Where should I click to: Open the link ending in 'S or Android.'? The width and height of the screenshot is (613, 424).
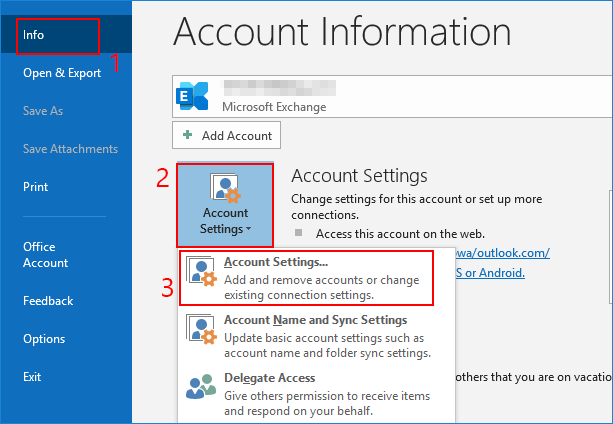point(490,272)
